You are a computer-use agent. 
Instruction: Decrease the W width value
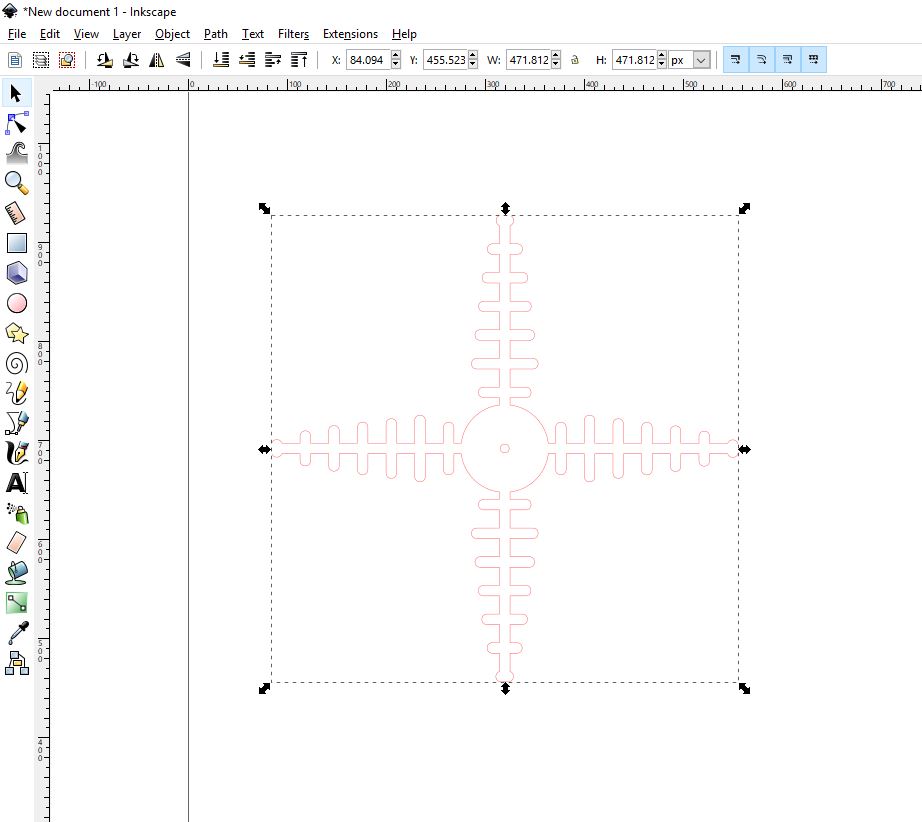556,64
